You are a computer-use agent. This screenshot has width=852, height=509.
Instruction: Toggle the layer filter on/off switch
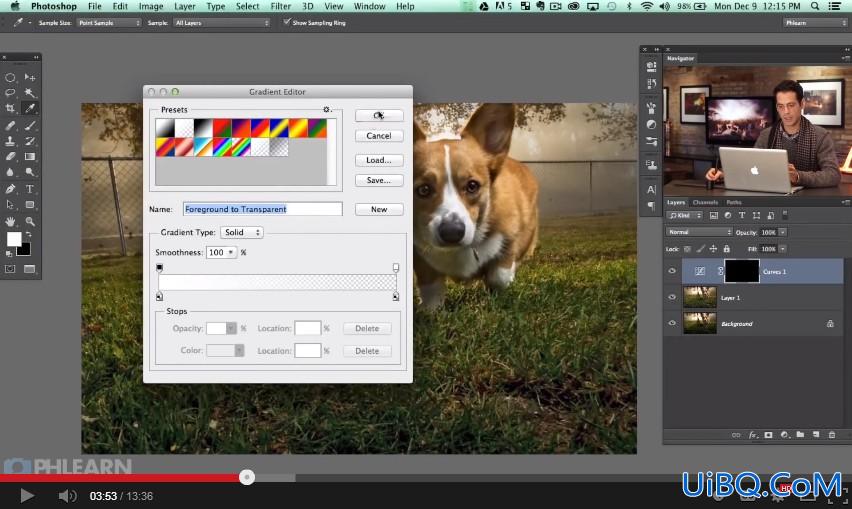click(x=785, y=214)
